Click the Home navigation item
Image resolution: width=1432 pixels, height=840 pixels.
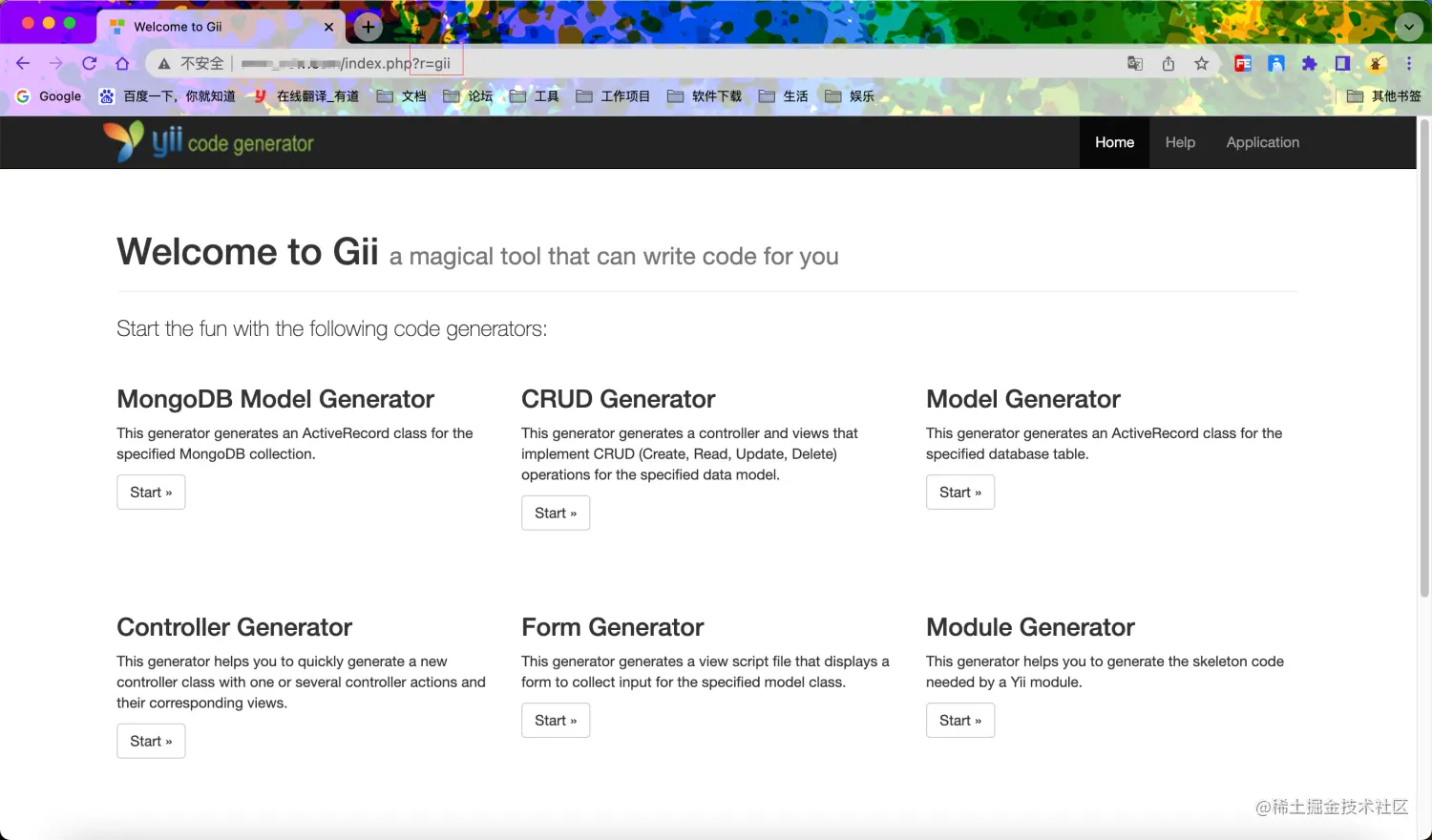[x=1114, y=142]
